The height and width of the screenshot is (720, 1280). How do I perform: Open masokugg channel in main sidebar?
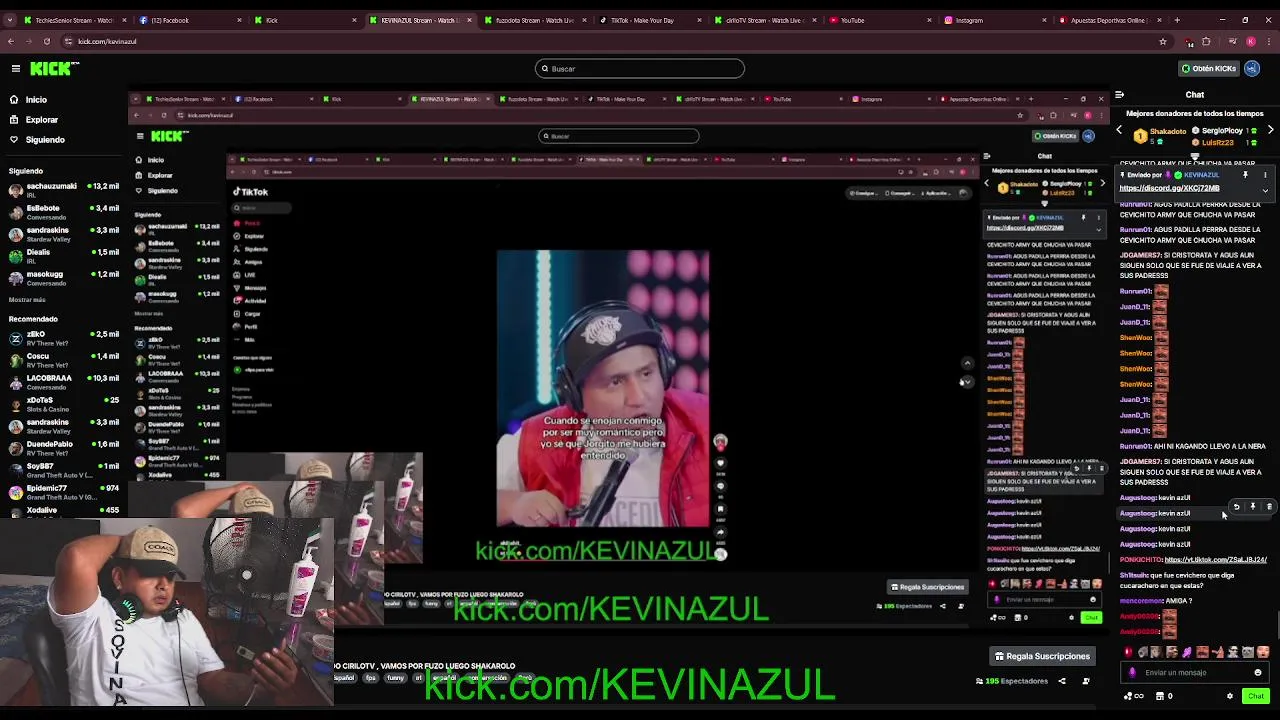click(x=64, y=278)
